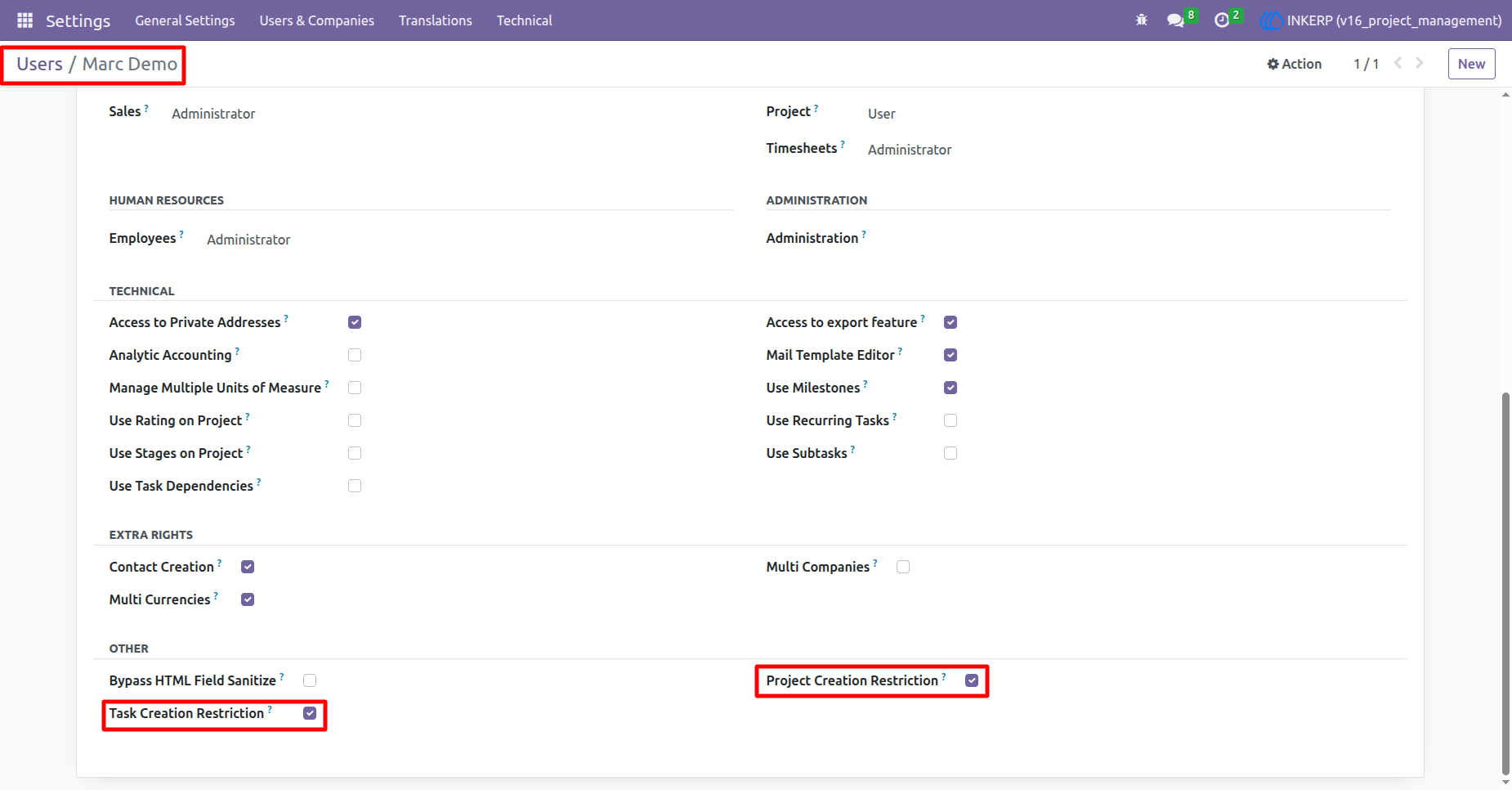Enable the Multi Companies checkbox

pos(903,567)
